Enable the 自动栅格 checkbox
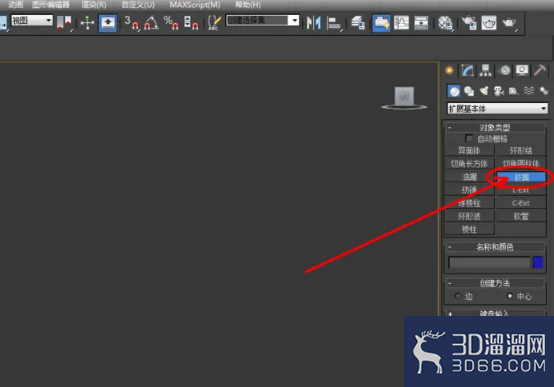This screenshot has width=554, height=387. (x=469, y=138)
